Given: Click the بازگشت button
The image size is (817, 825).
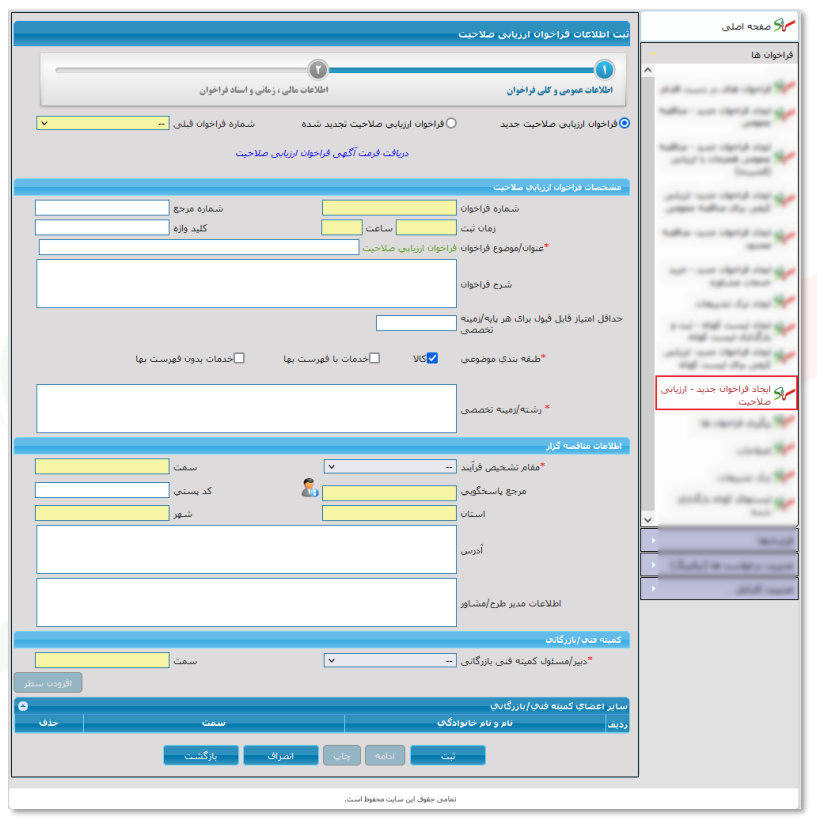Looking at the screenshot, I should [x=201, y=756].
